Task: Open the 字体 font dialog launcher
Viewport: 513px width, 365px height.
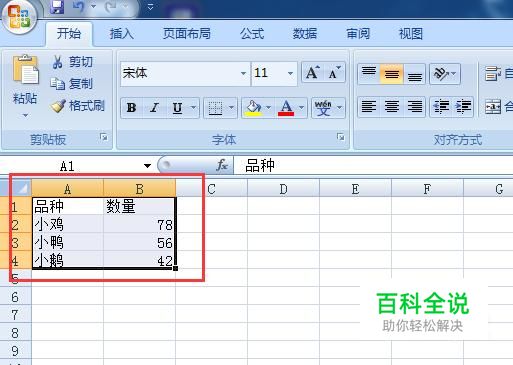Action: click(340, 137)
